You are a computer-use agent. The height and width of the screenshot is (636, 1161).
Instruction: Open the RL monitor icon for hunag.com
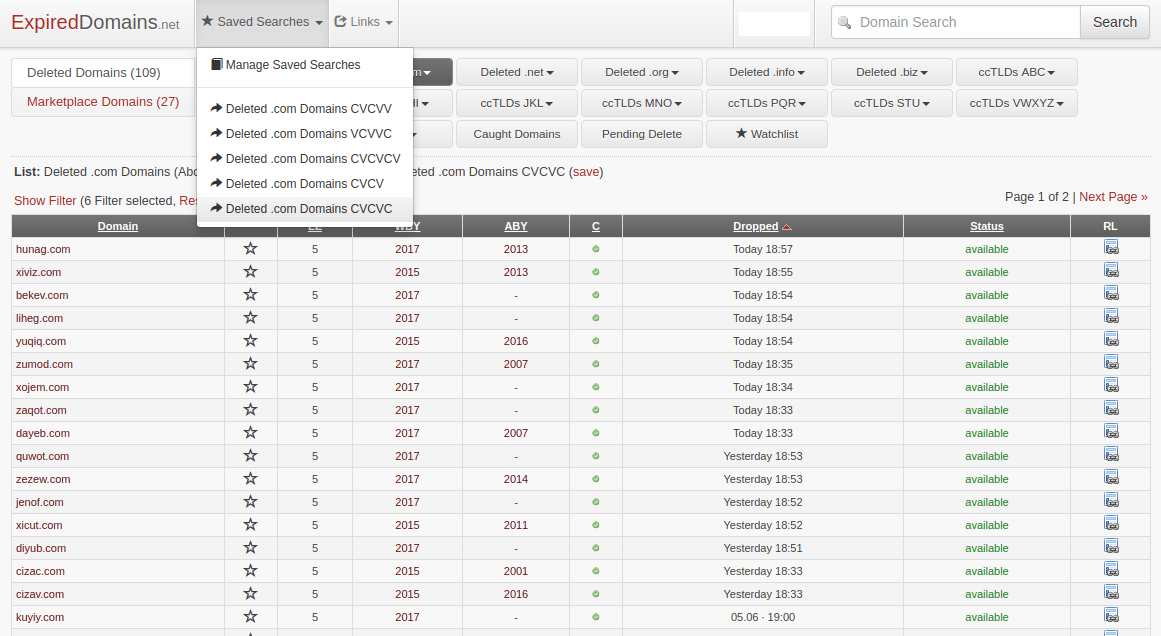click(x=1111, y=246)
